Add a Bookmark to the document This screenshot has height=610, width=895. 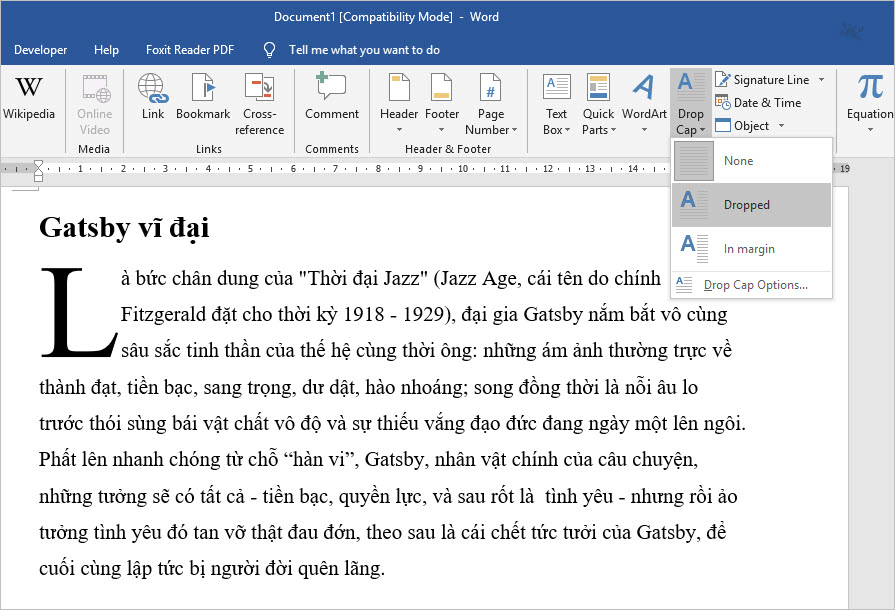pos(203,98)
